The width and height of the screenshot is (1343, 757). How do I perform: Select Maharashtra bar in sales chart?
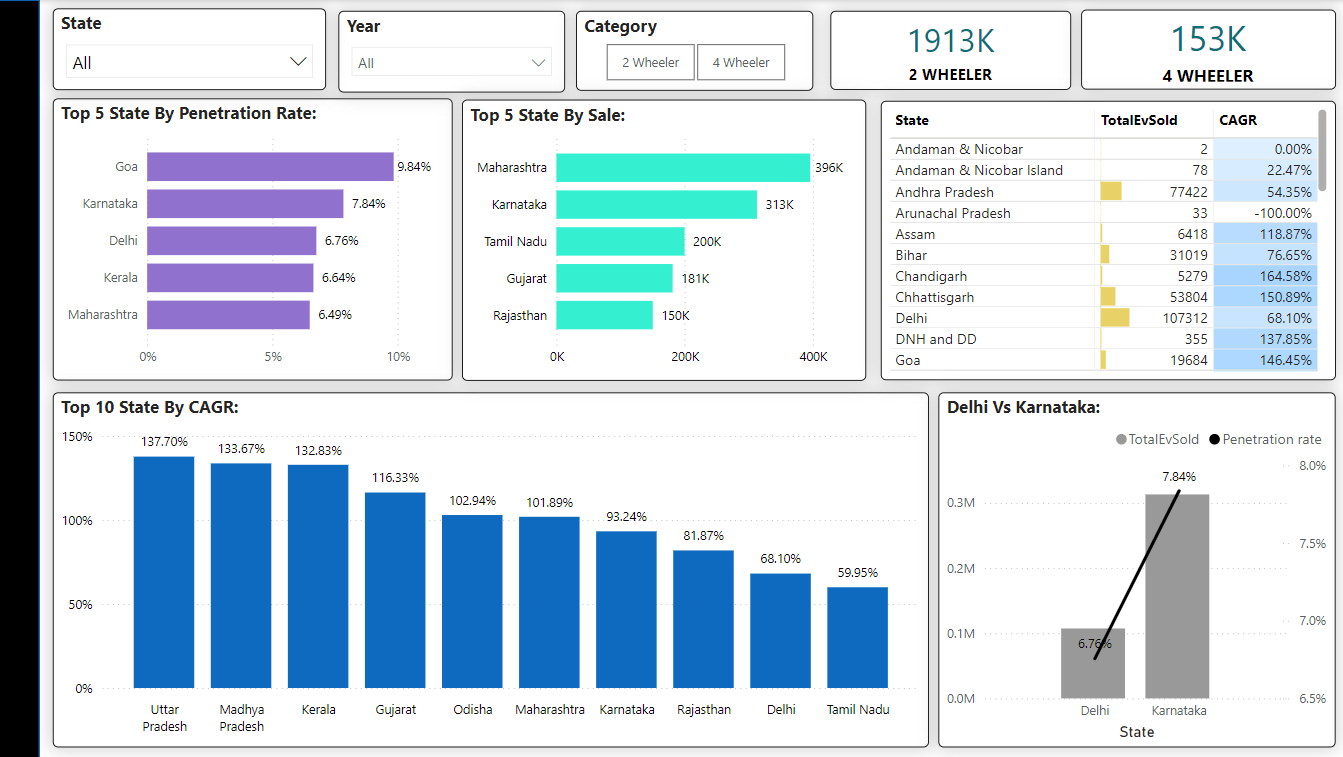pos(683,167)
